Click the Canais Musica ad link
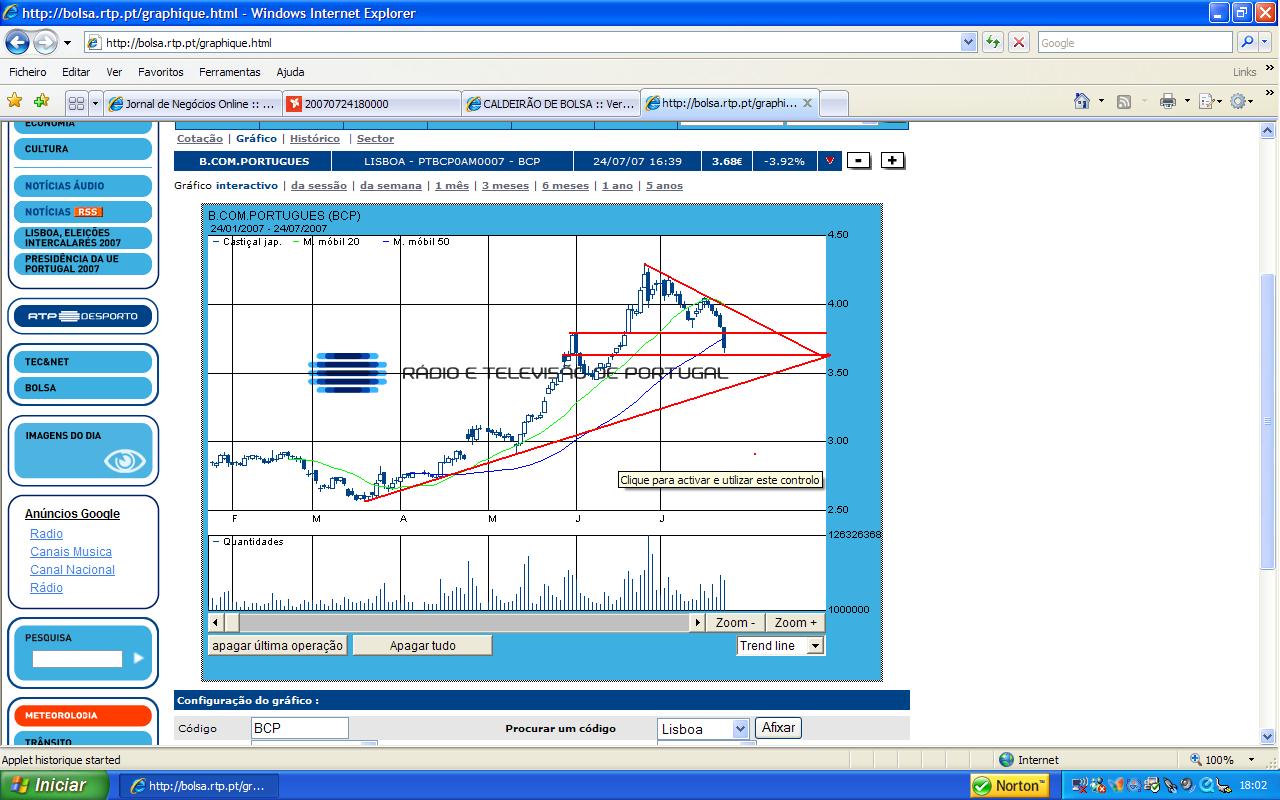The image size is (1280, 800). point(71,552)
